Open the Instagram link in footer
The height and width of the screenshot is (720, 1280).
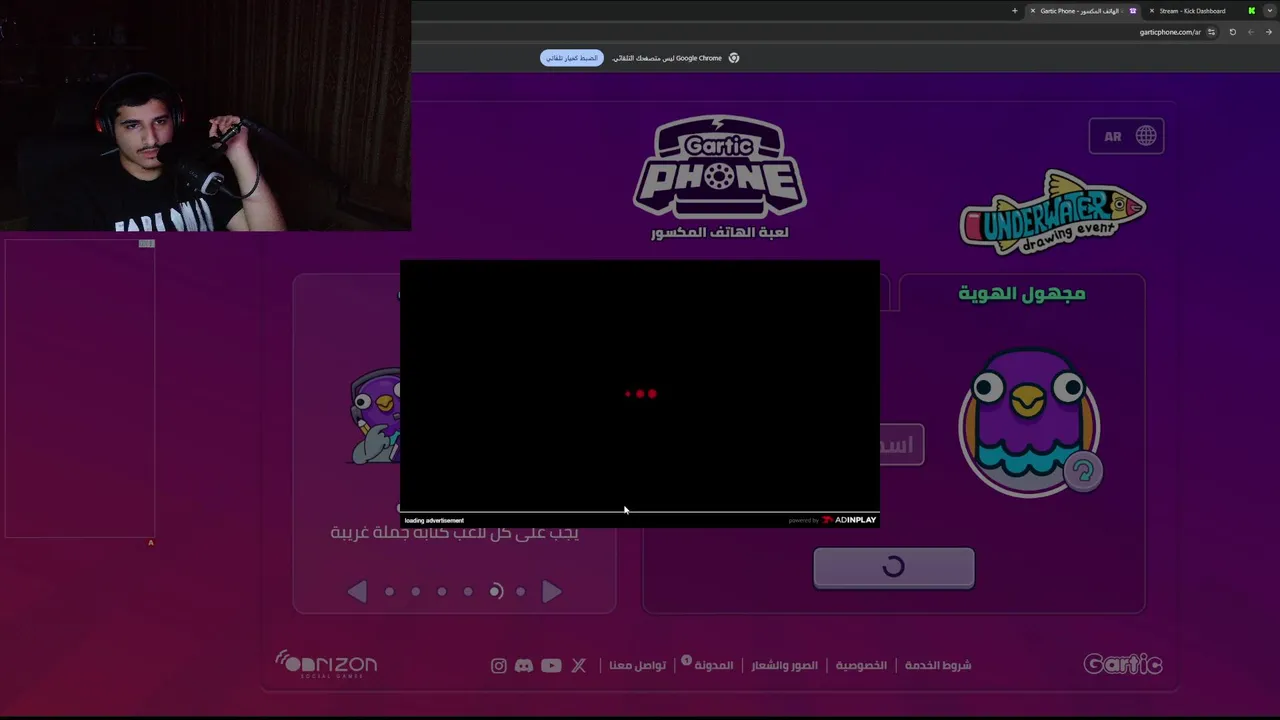click(499, 665)
